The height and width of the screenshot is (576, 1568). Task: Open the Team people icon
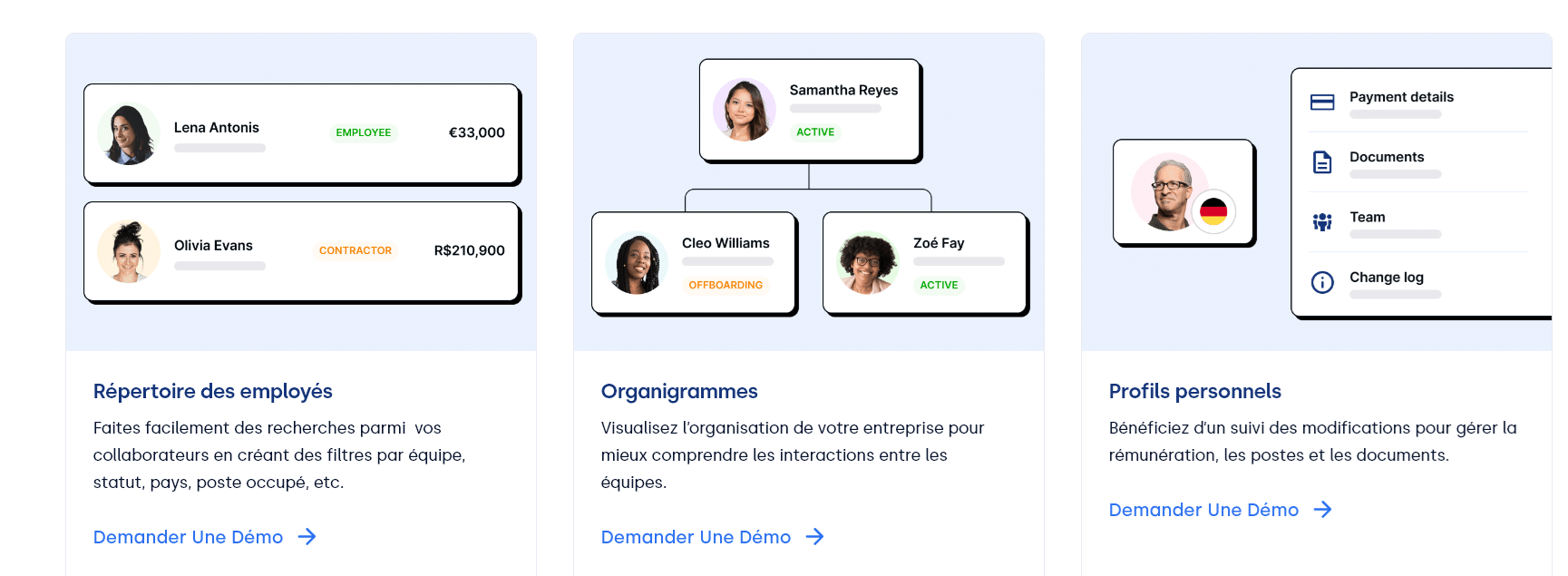click(1322, 220)
